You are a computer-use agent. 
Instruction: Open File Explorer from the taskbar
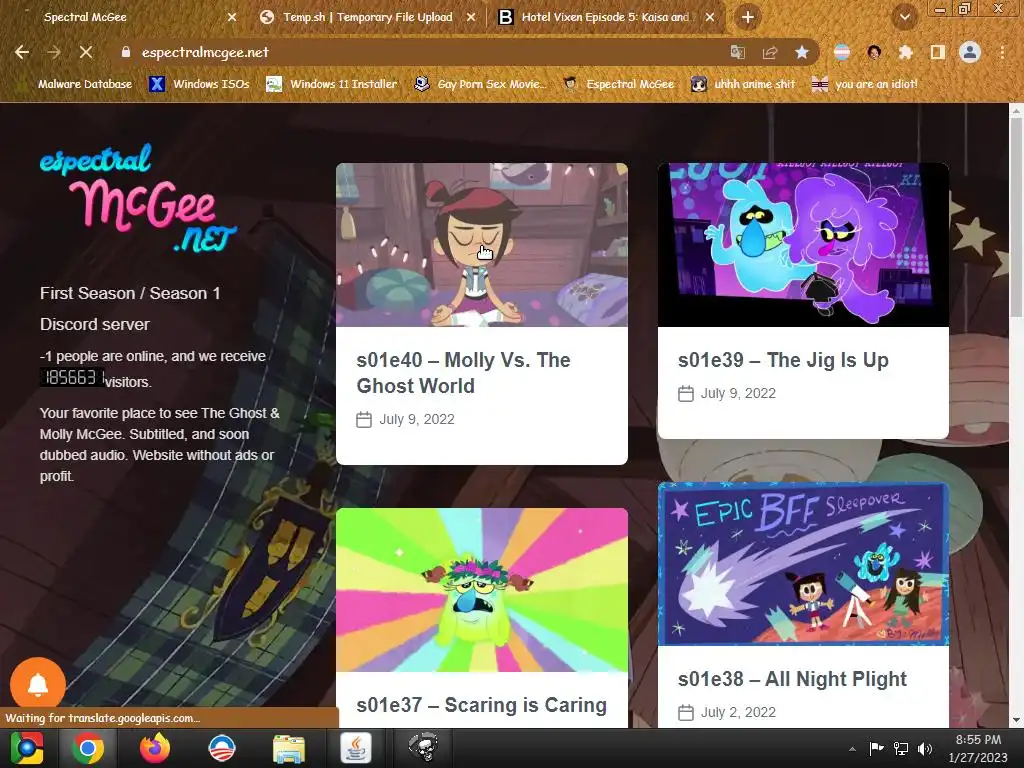point(289,748)
